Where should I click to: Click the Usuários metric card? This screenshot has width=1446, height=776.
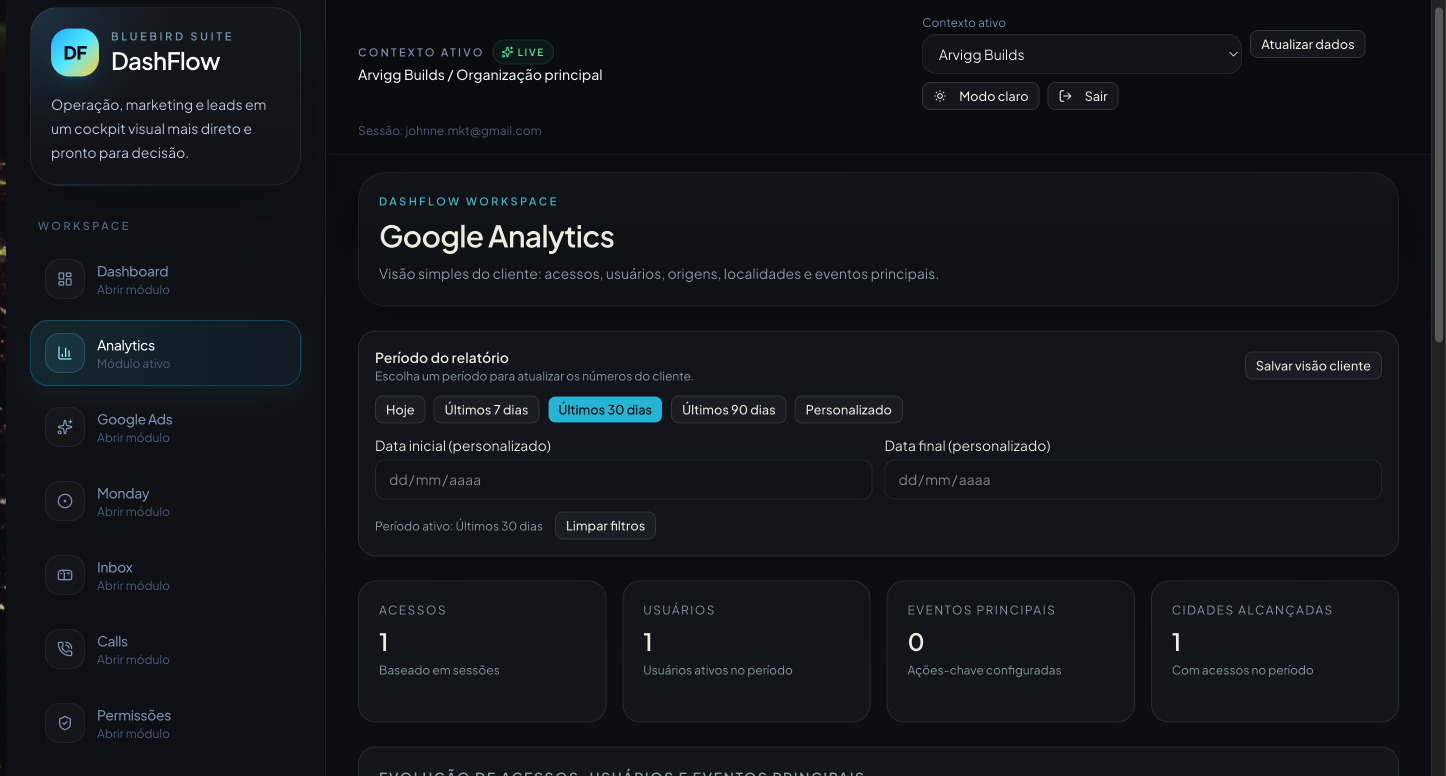[746, 651]
